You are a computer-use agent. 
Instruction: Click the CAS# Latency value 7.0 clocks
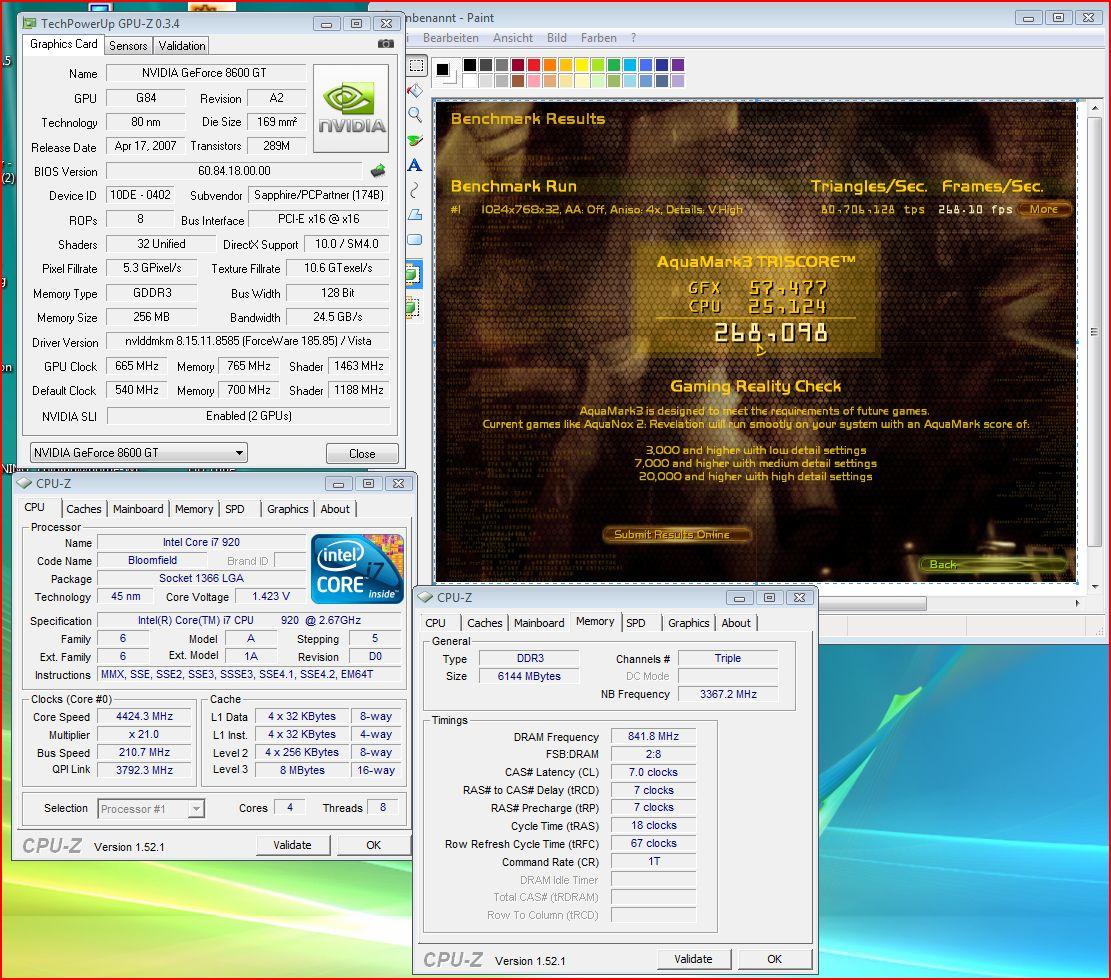(653, 772)
